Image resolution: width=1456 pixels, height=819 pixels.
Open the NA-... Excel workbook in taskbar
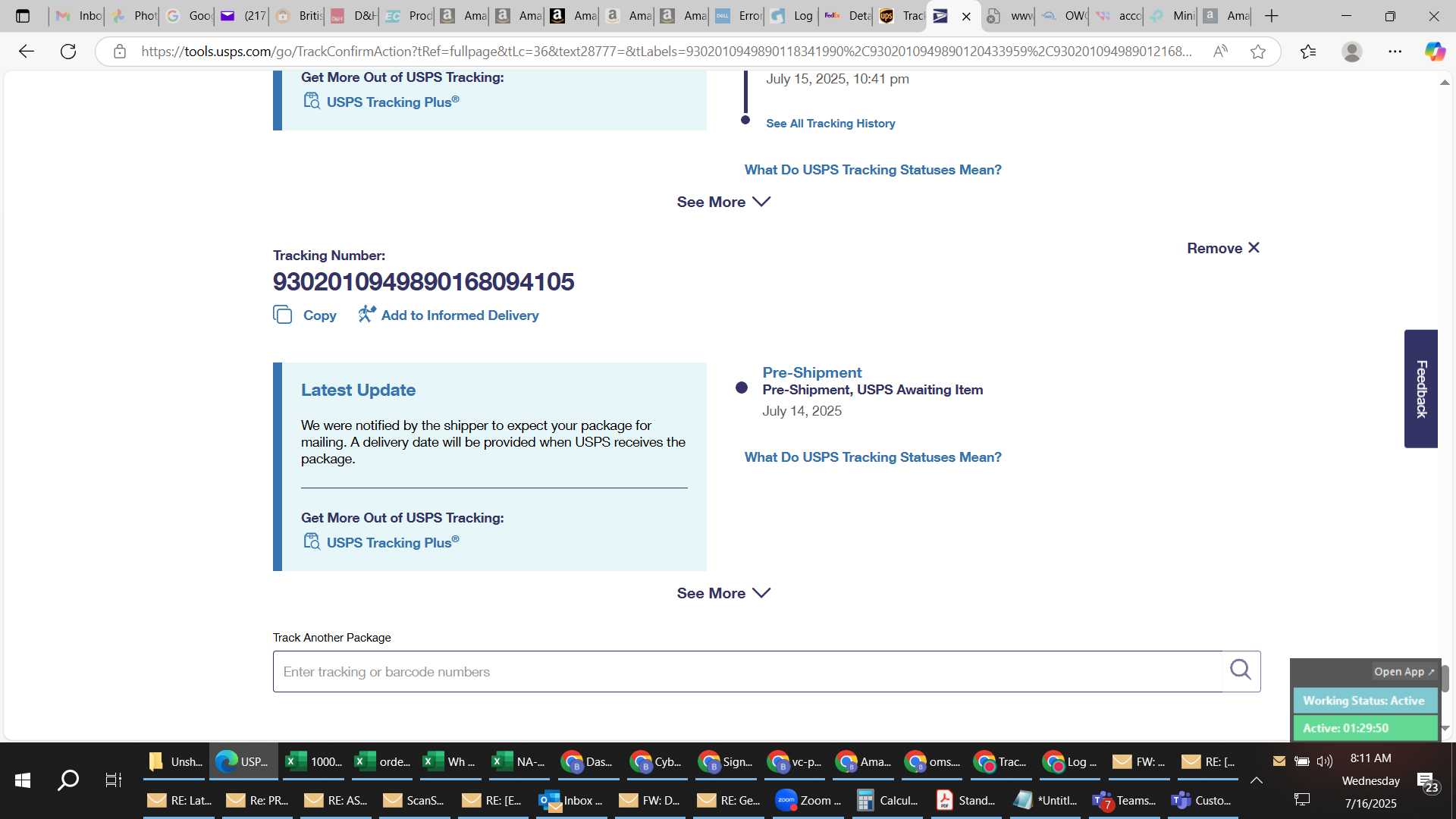pyautogui.click(x=519, y=761)
